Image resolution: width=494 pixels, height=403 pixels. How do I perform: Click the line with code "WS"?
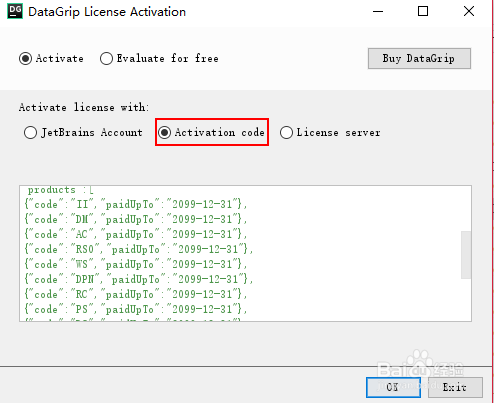(x=136, y=264)
